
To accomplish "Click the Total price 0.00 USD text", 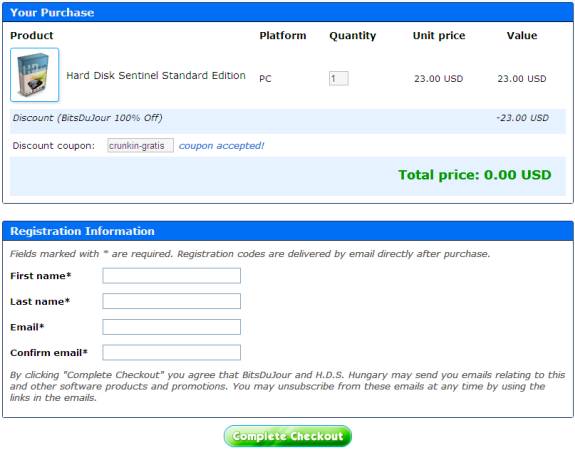I will [x=475, y=174].
